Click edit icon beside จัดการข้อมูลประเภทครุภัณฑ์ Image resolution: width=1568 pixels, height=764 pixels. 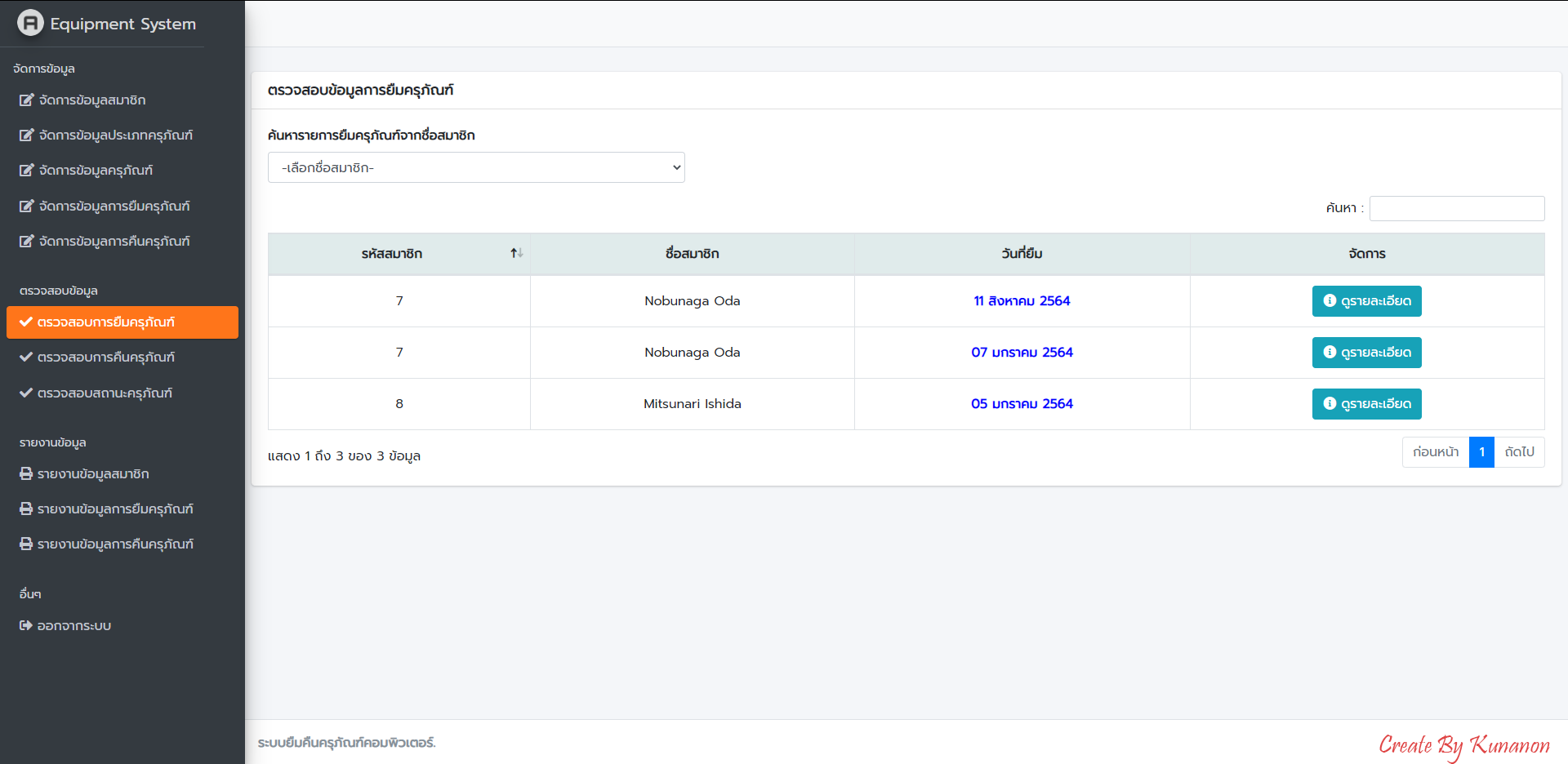pyautogui.click(x=27, y=135)
